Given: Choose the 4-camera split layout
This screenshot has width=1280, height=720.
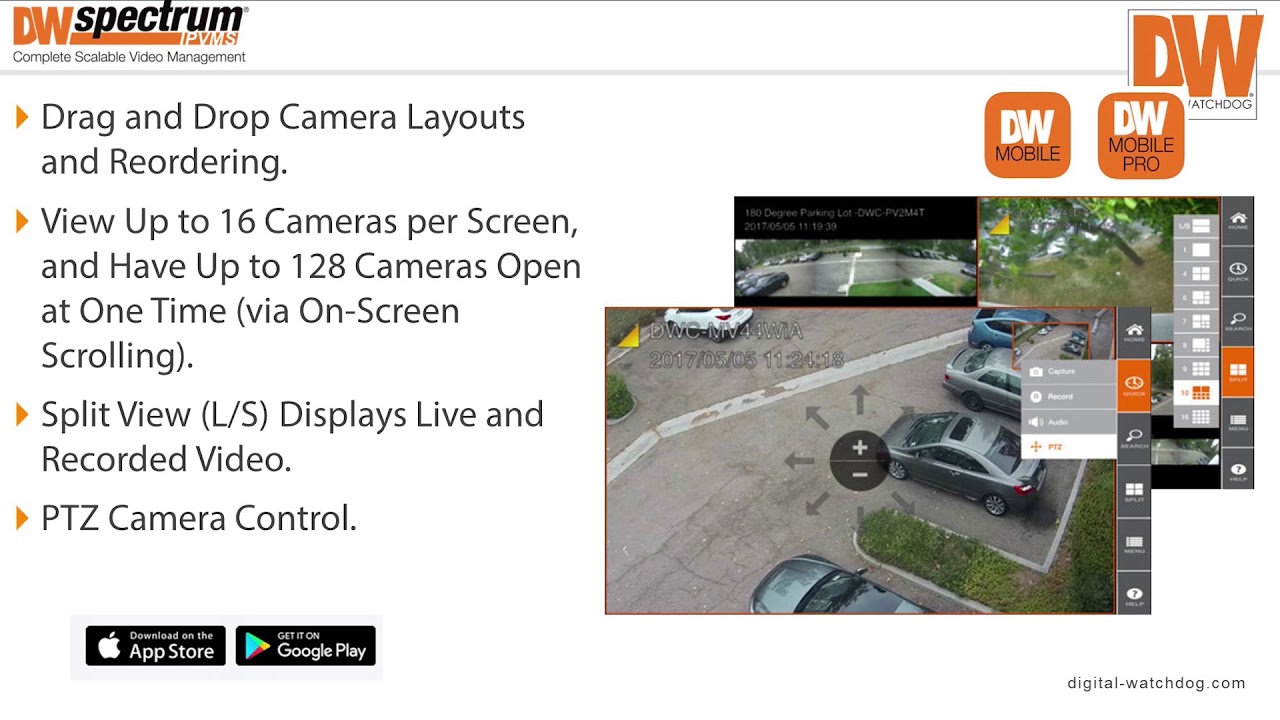Looking at the screenshot, I should [x=1195, y=274].
